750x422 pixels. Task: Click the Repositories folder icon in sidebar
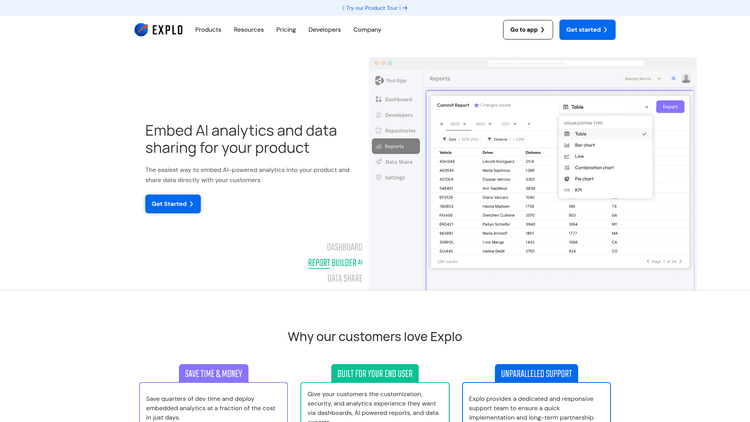378,131
